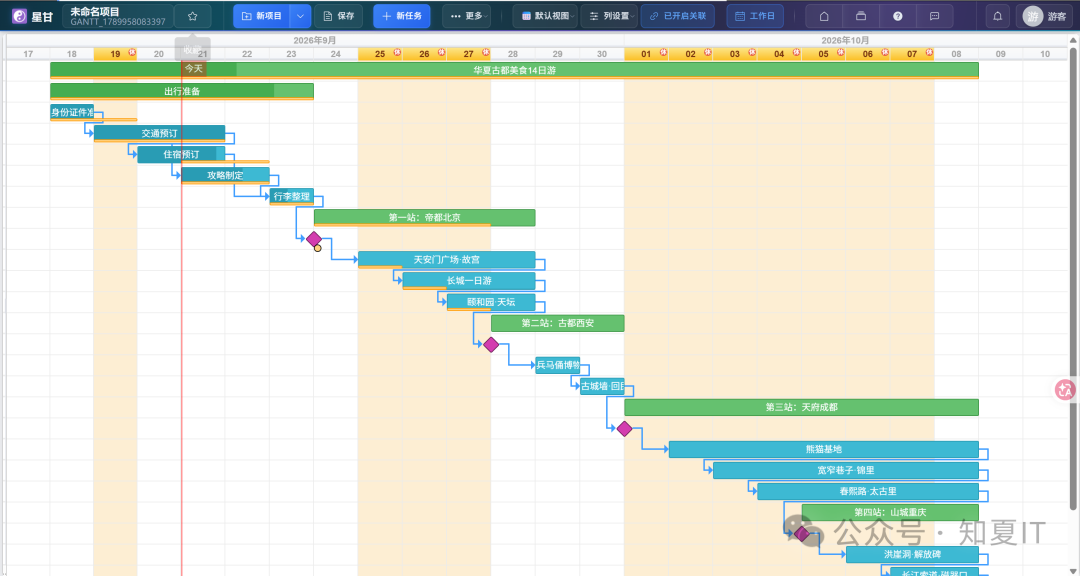Open the 默认视图 view dropdown

point(545,16)
